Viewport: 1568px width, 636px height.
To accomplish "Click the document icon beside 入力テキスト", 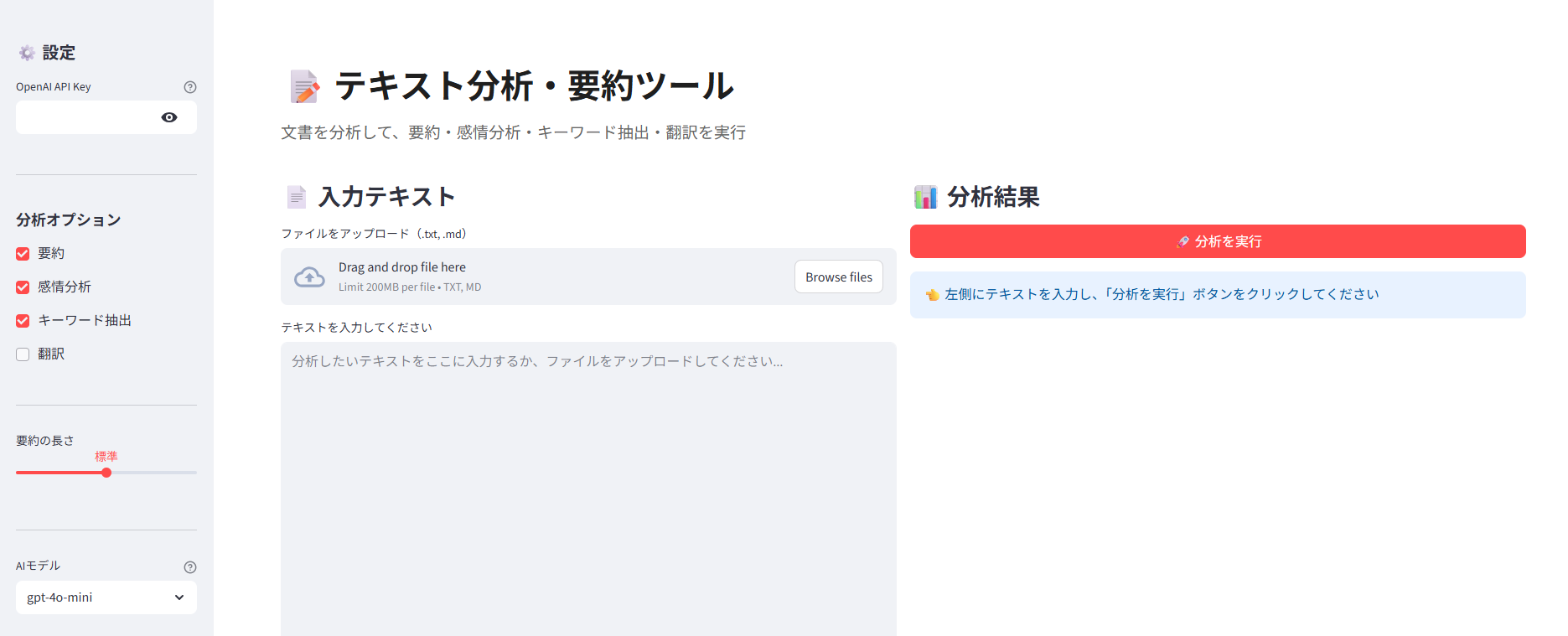I will [296, 197].
